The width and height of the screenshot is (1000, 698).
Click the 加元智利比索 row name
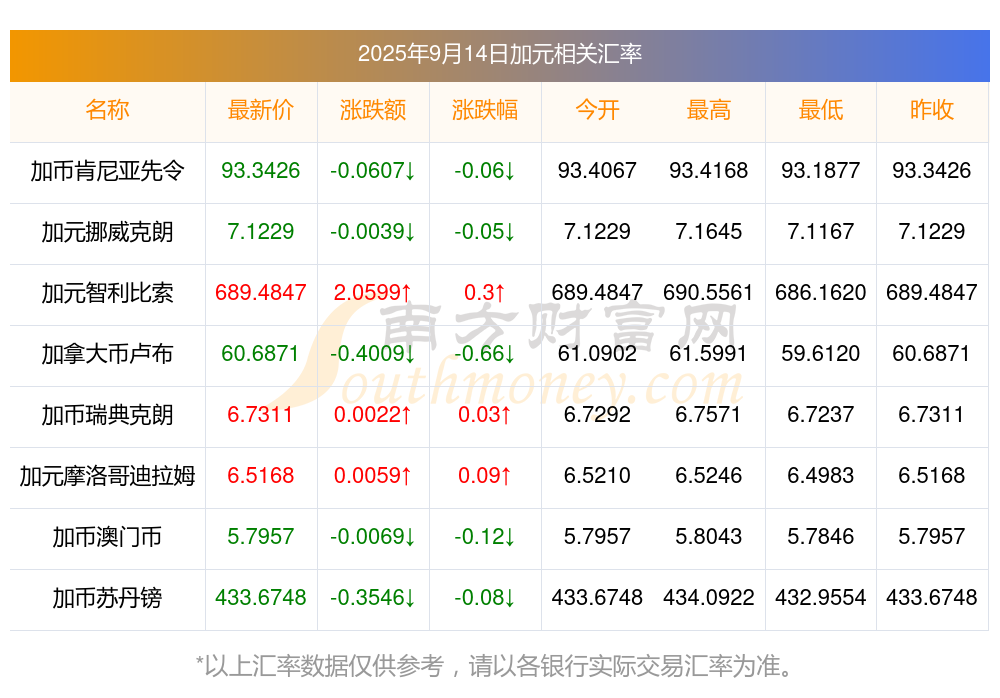pyautogui.click(x=107, y=293)
